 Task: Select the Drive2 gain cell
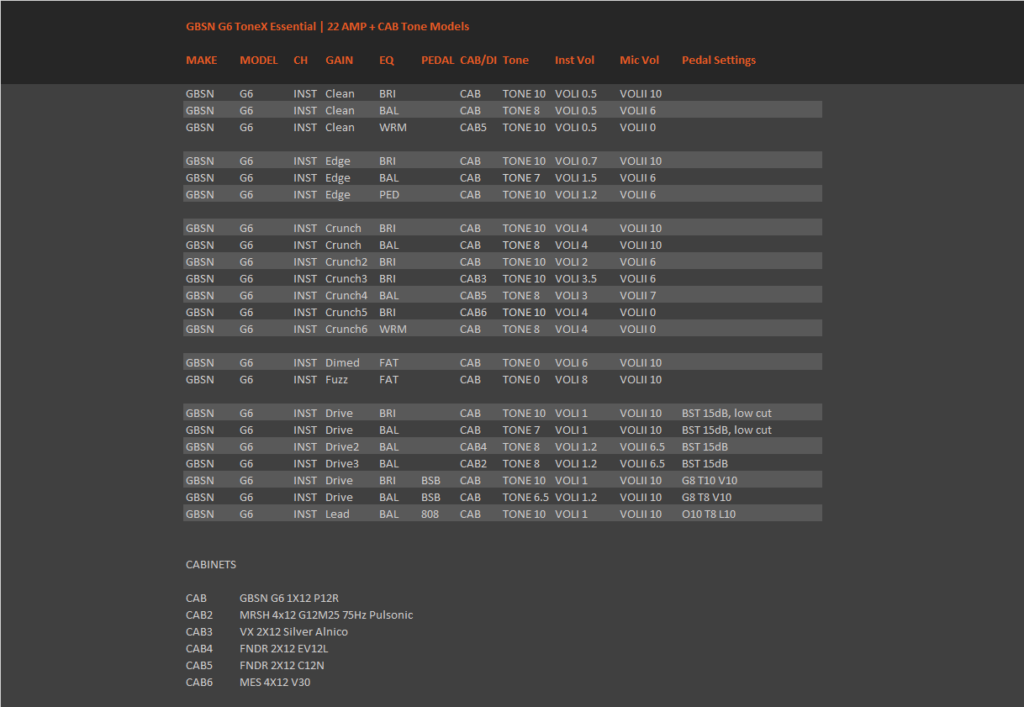tap(342, 447)
